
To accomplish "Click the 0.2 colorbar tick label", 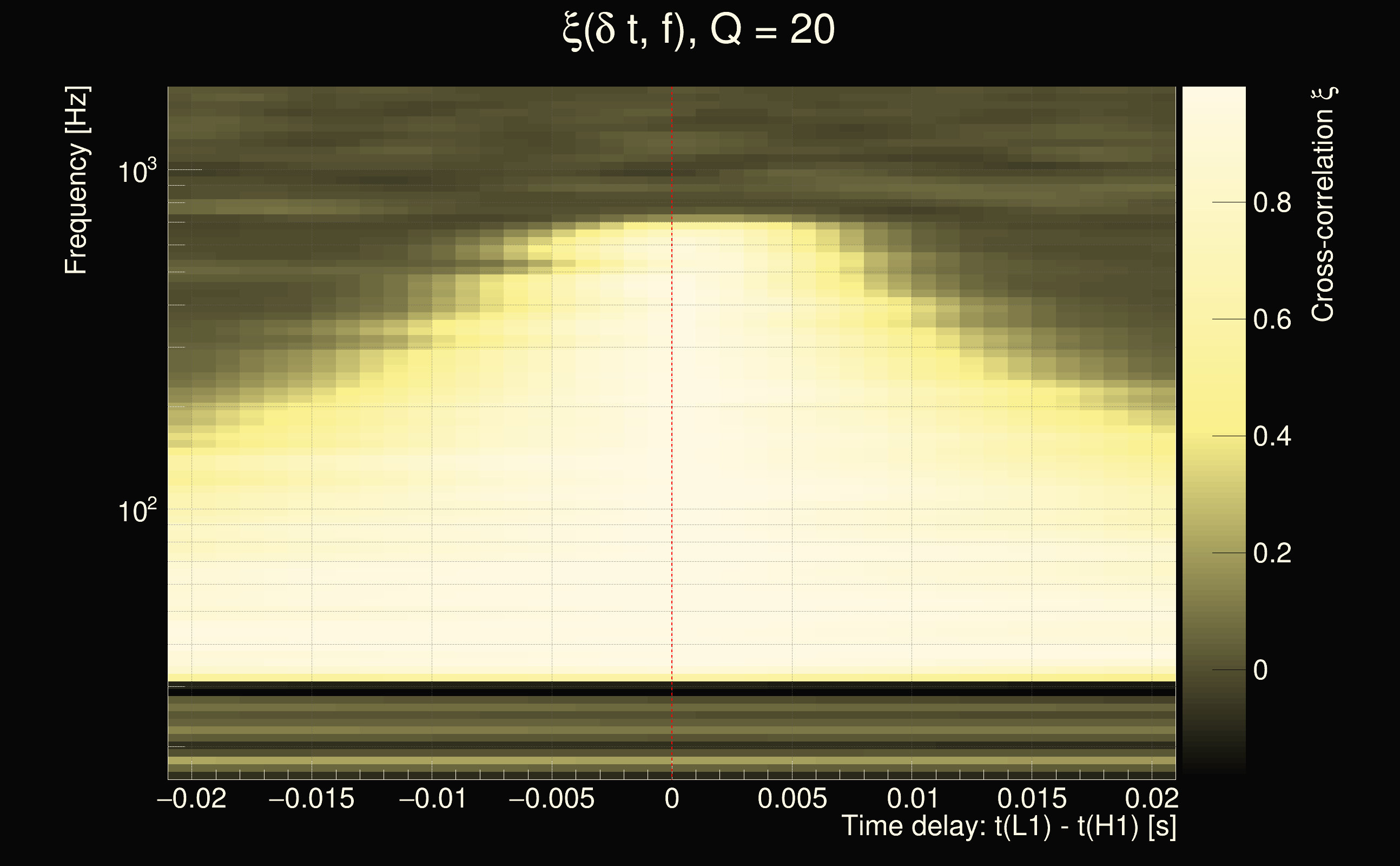I will (1272, 553).
